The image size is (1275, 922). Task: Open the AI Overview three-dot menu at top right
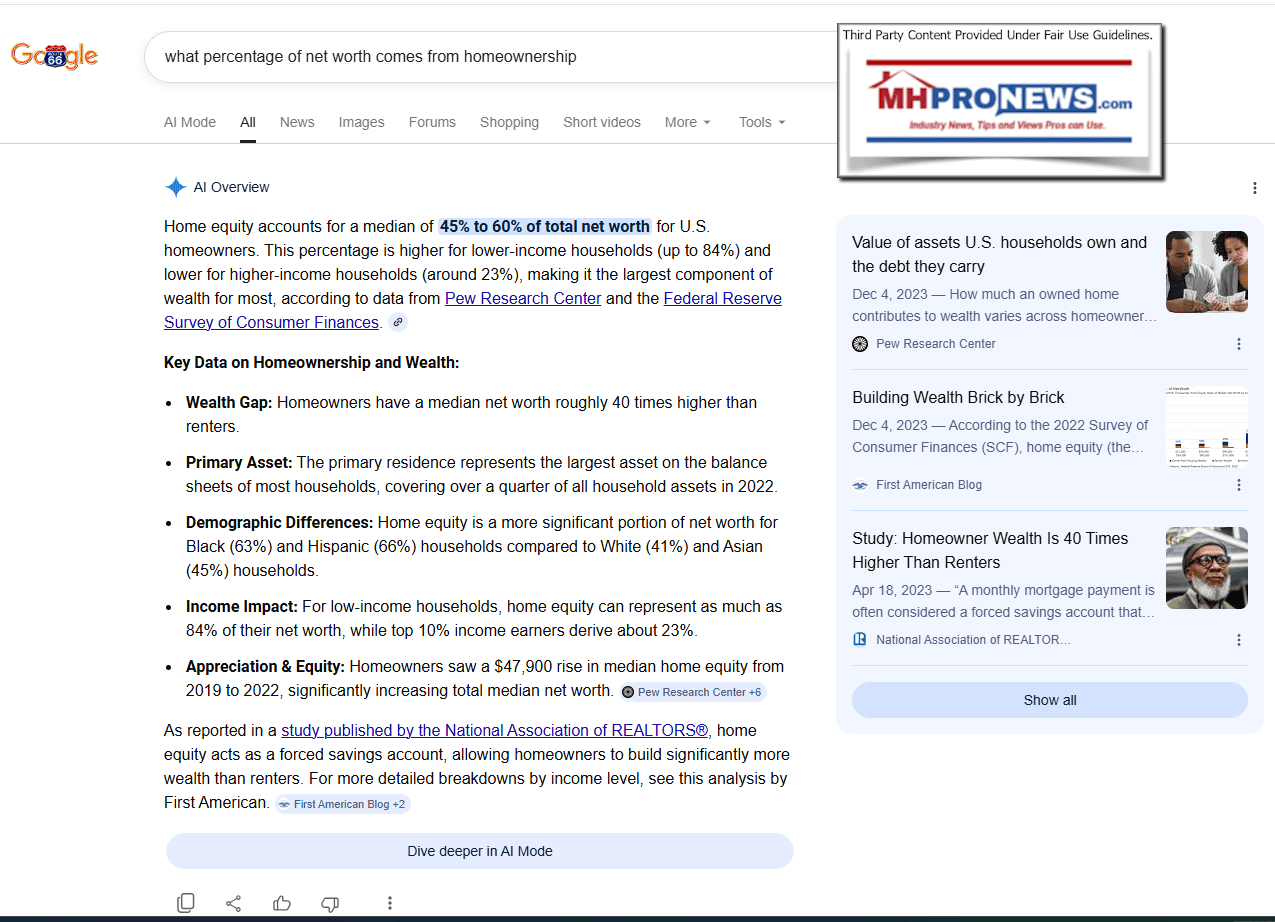pos(1255,188)
